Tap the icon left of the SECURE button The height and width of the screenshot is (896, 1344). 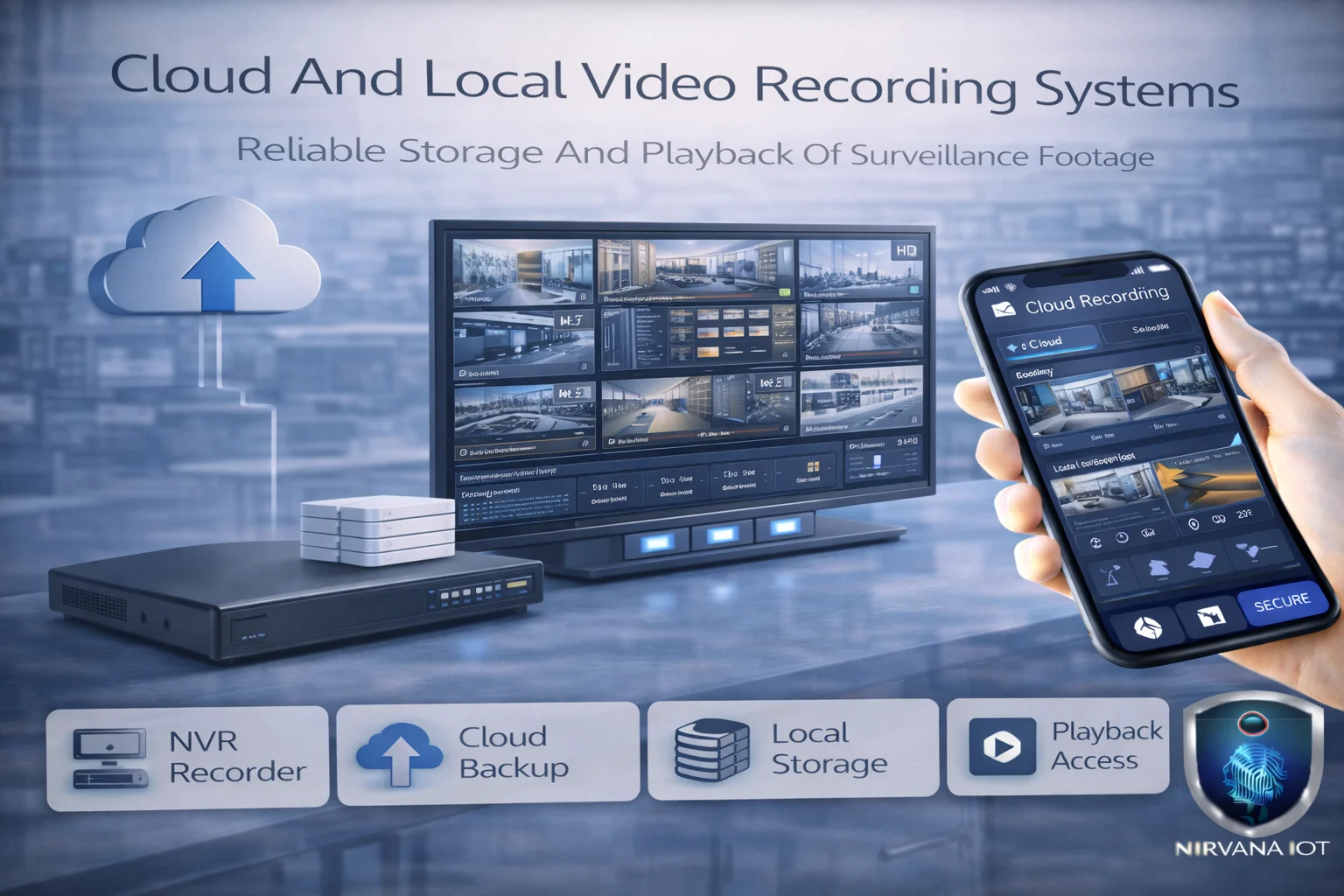click(1209, 616)
